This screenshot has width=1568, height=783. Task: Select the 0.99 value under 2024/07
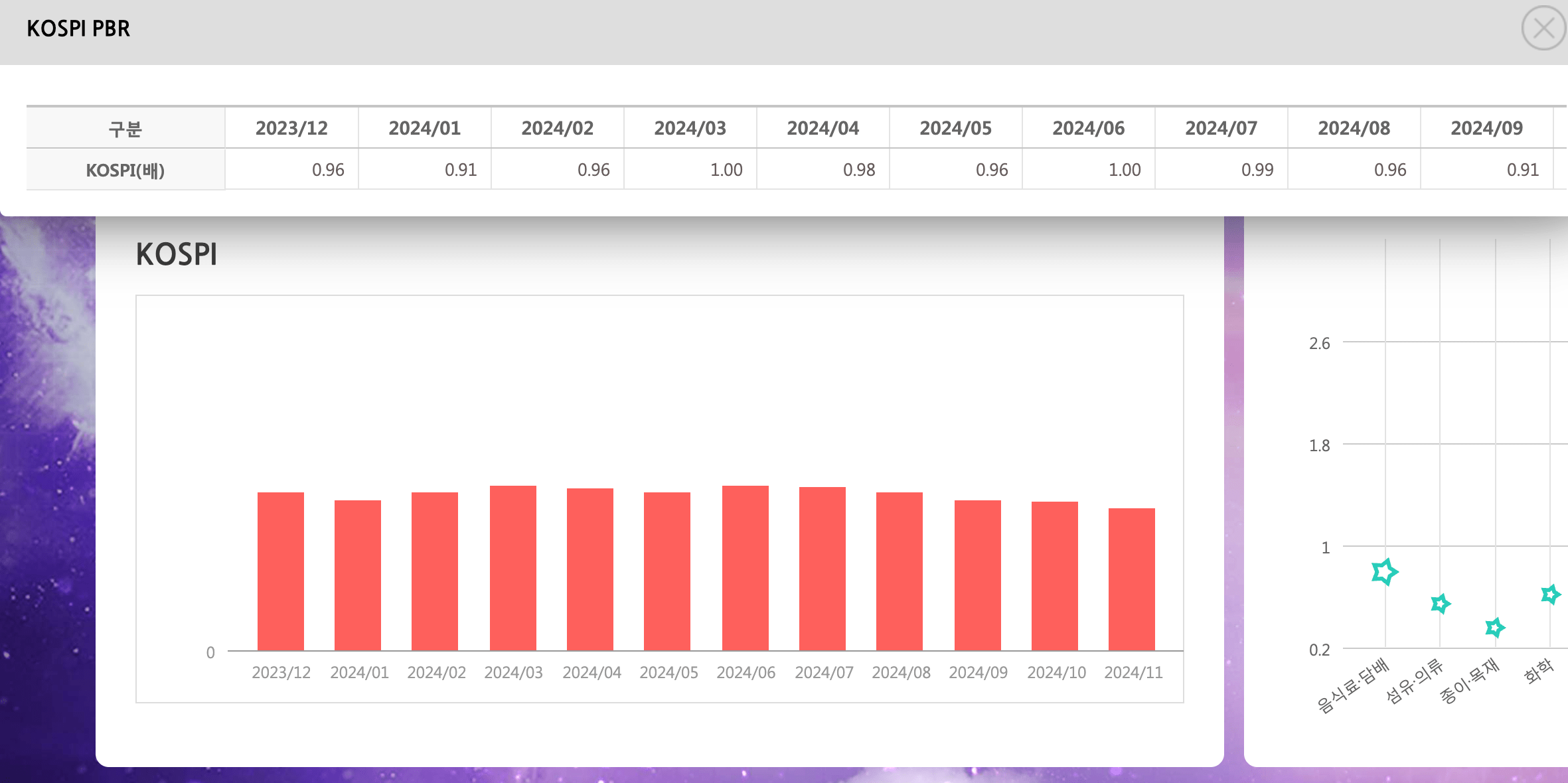pos(1257,170)
